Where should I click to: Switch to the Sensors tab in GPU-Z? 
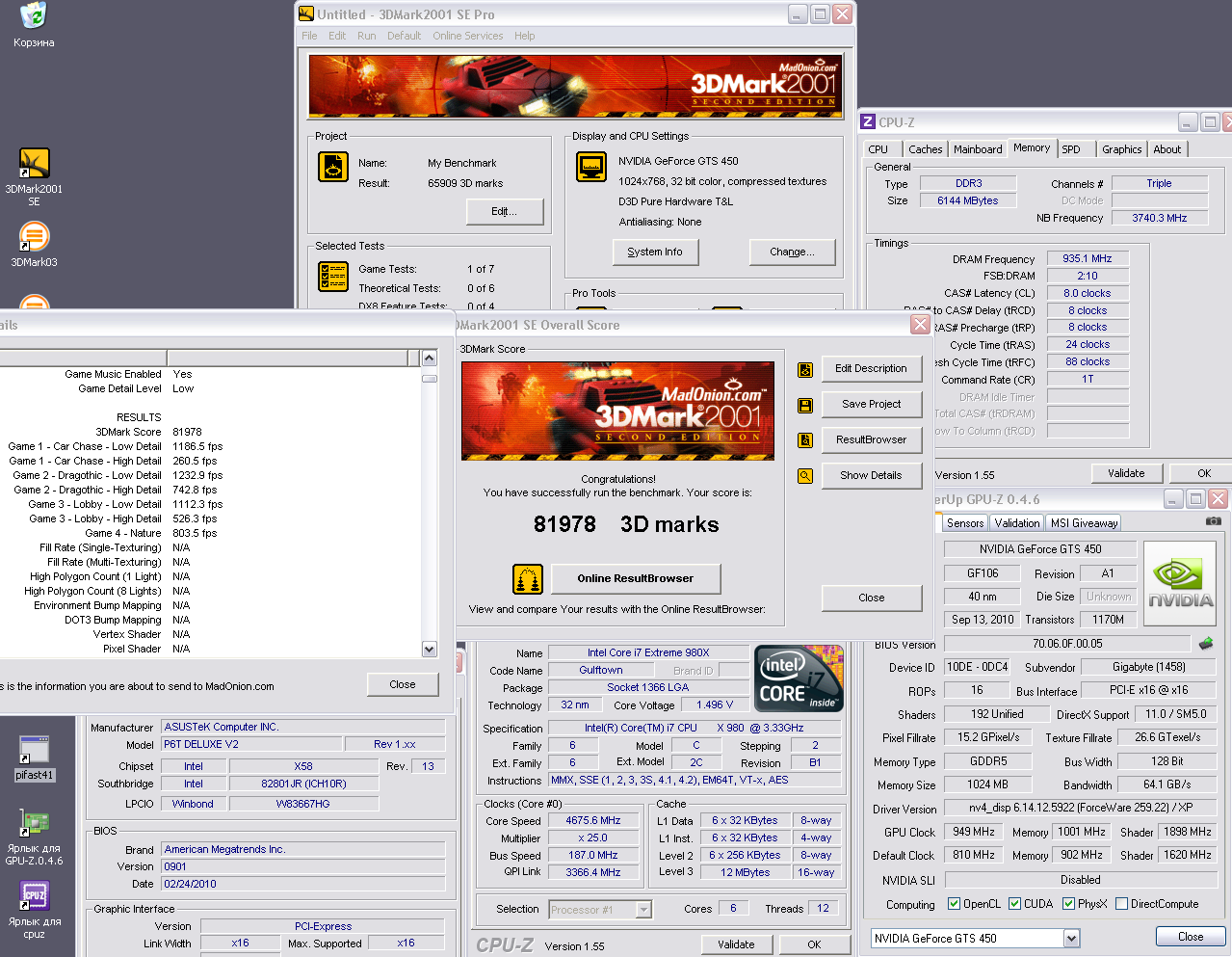coord(965,523)
